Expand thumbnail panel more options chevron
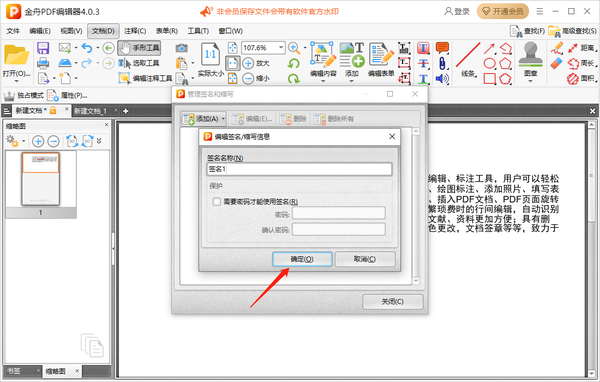The height and width of the screenshot is (382, 600). (99, 141)
